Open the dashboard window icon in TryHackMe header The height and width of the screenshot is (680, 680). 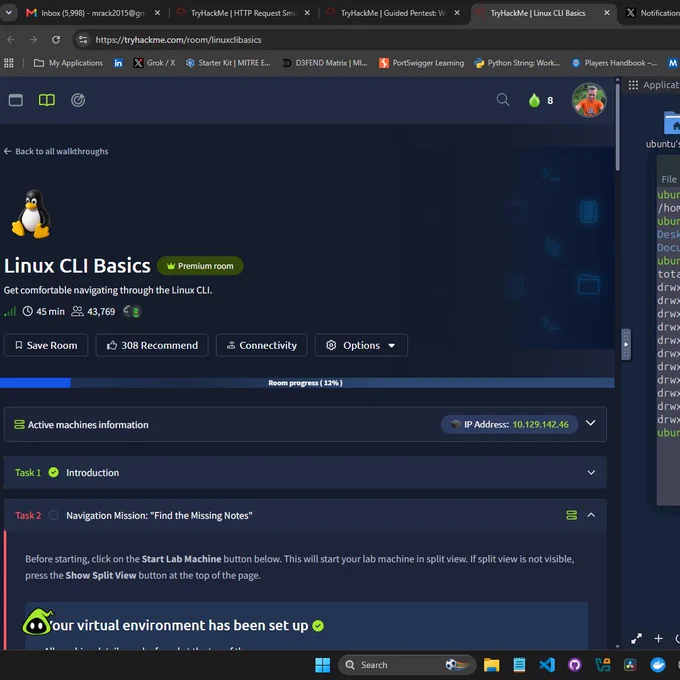(x=16, y=100)
